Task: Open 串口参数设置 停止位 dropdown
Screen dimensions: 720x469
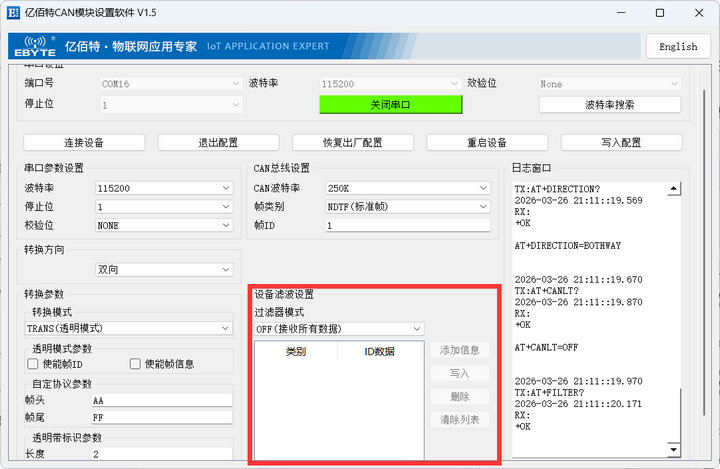Action: [164, 207]
